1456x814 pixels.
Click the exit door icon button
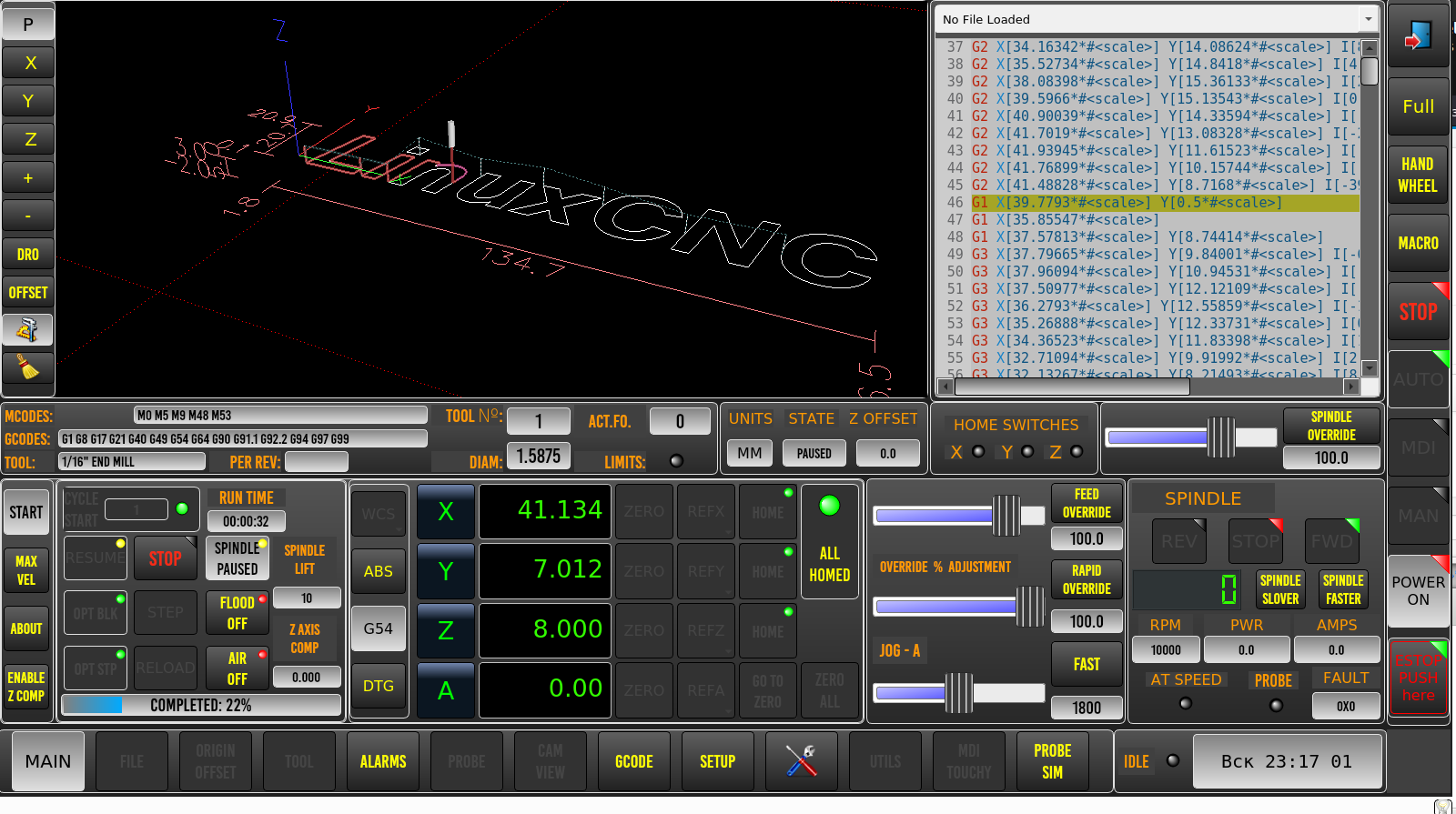(x=1418, y=36)
